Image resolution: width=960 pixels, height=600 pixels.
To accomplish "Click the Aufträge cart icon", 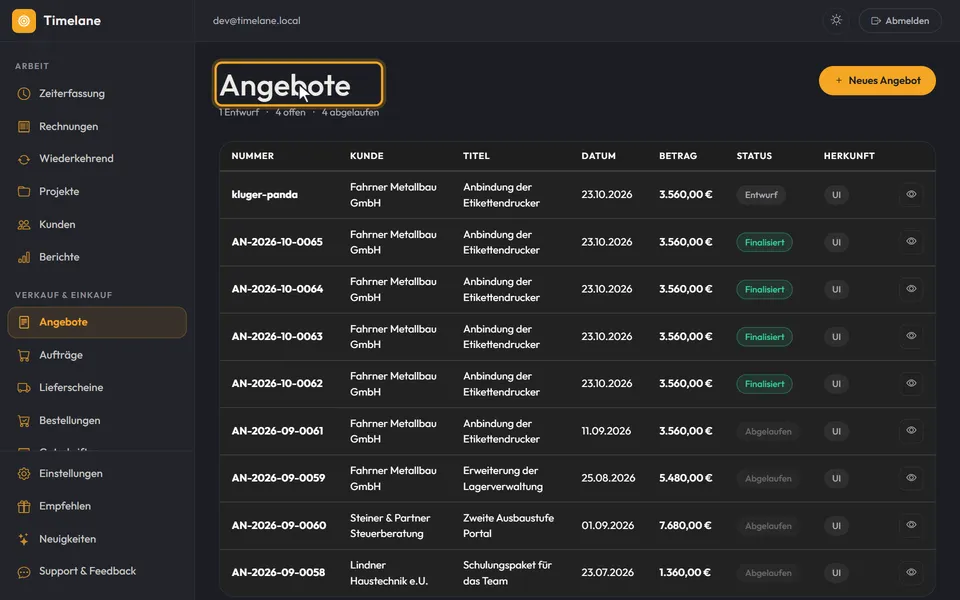I will pyautogui.click(x=24, y=355).
